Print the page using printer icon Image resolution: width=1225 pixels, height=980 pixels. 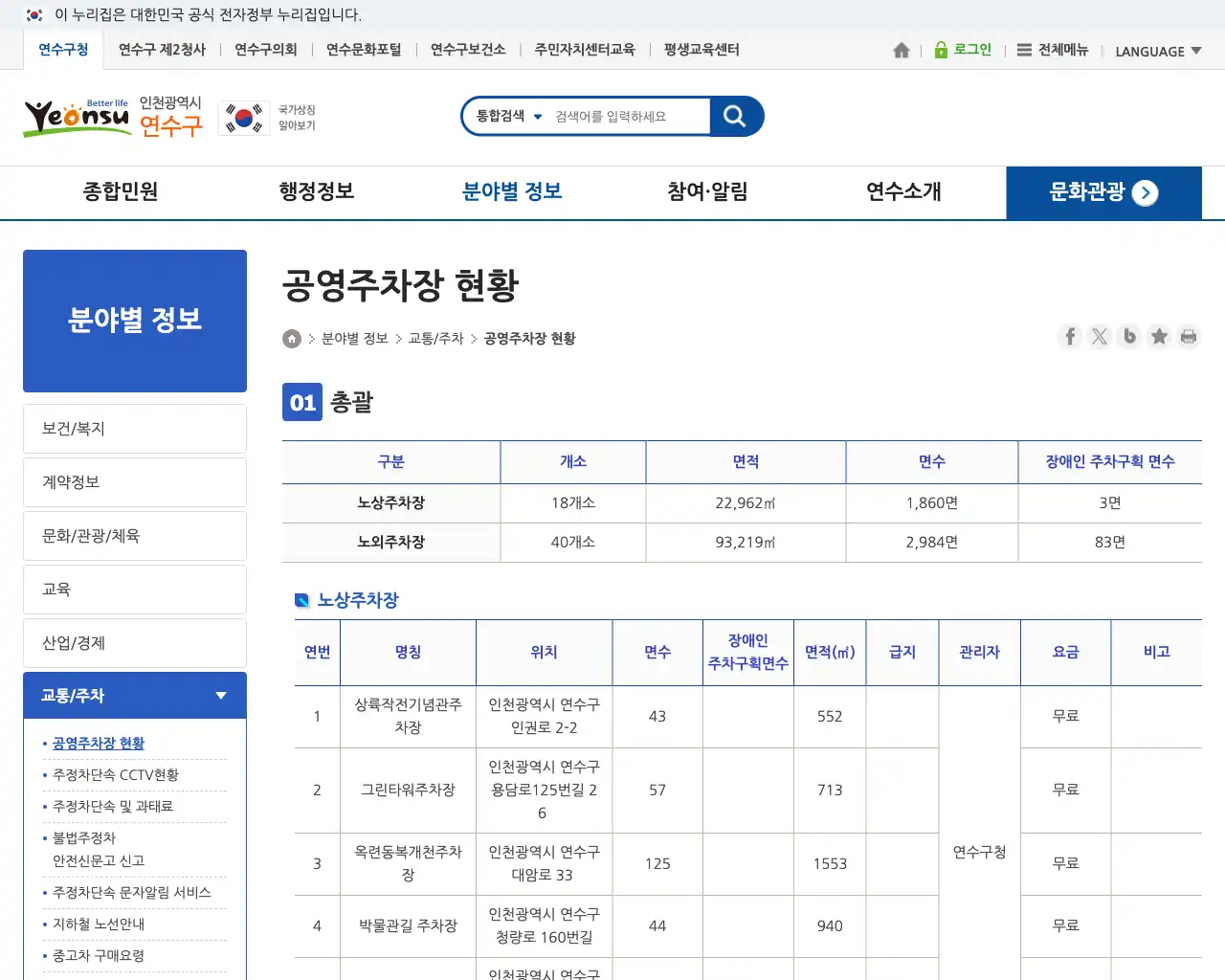[x=1189, y=336]
